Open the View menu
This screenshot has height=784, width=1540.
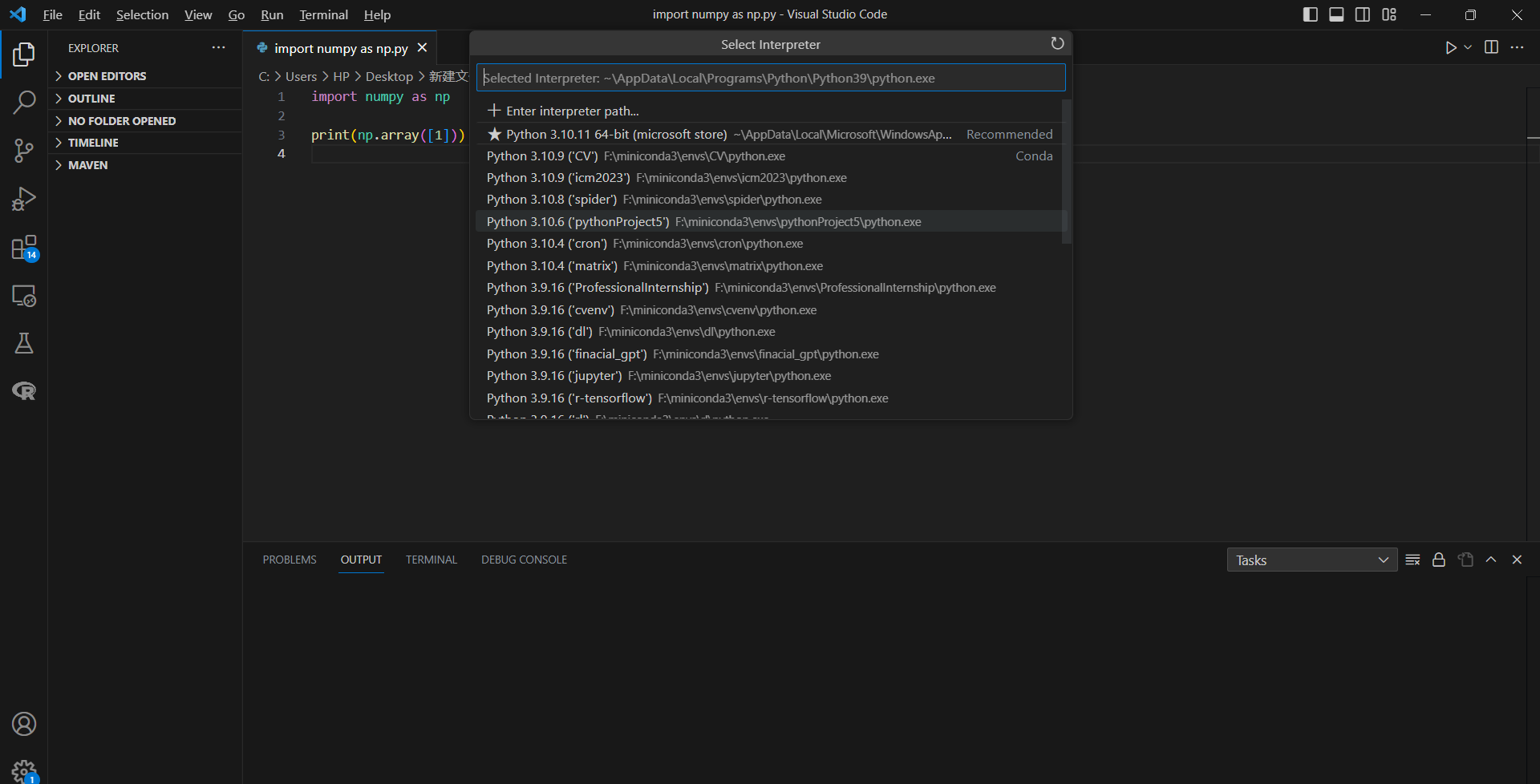pos(198,14)
